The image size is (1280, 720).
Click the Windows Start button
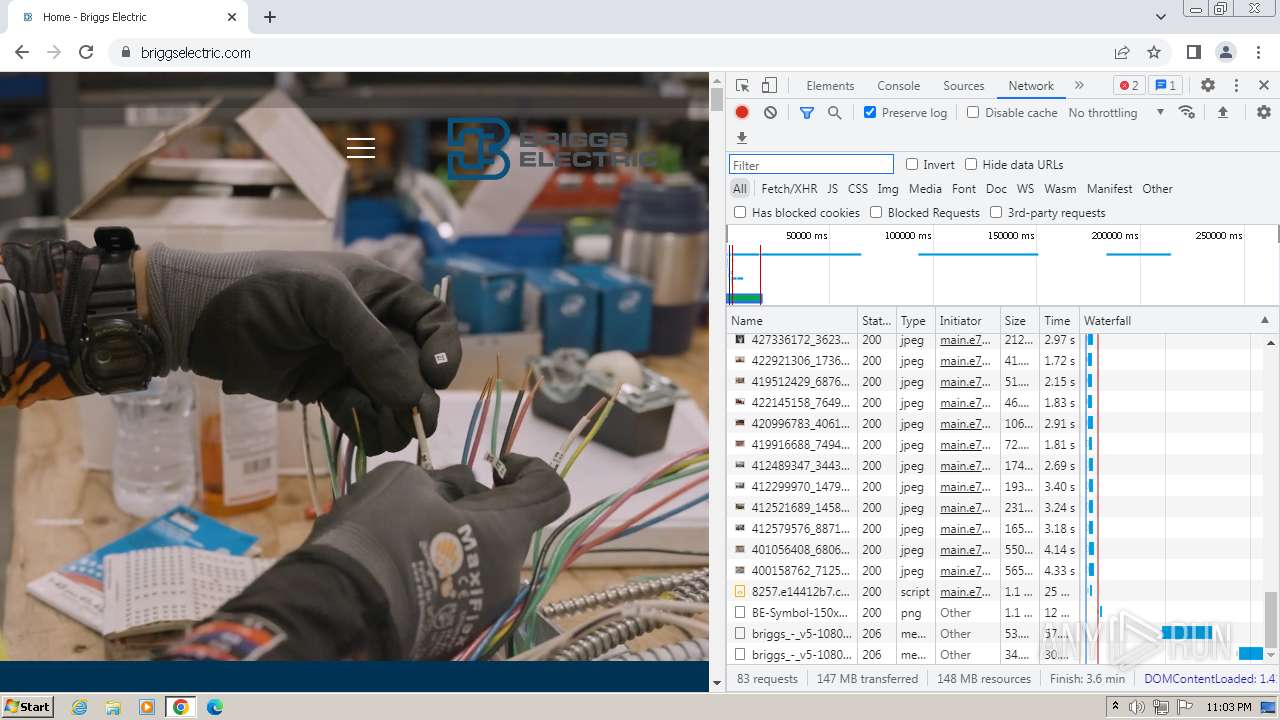point(27,707)
